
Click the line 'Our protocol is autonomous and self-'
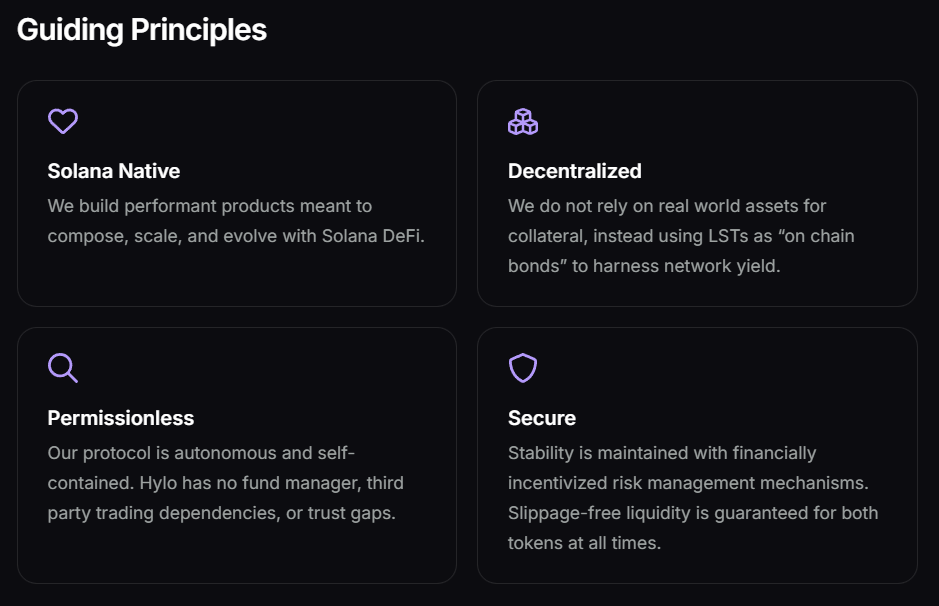pyautogui.click(x=201, y=453)
